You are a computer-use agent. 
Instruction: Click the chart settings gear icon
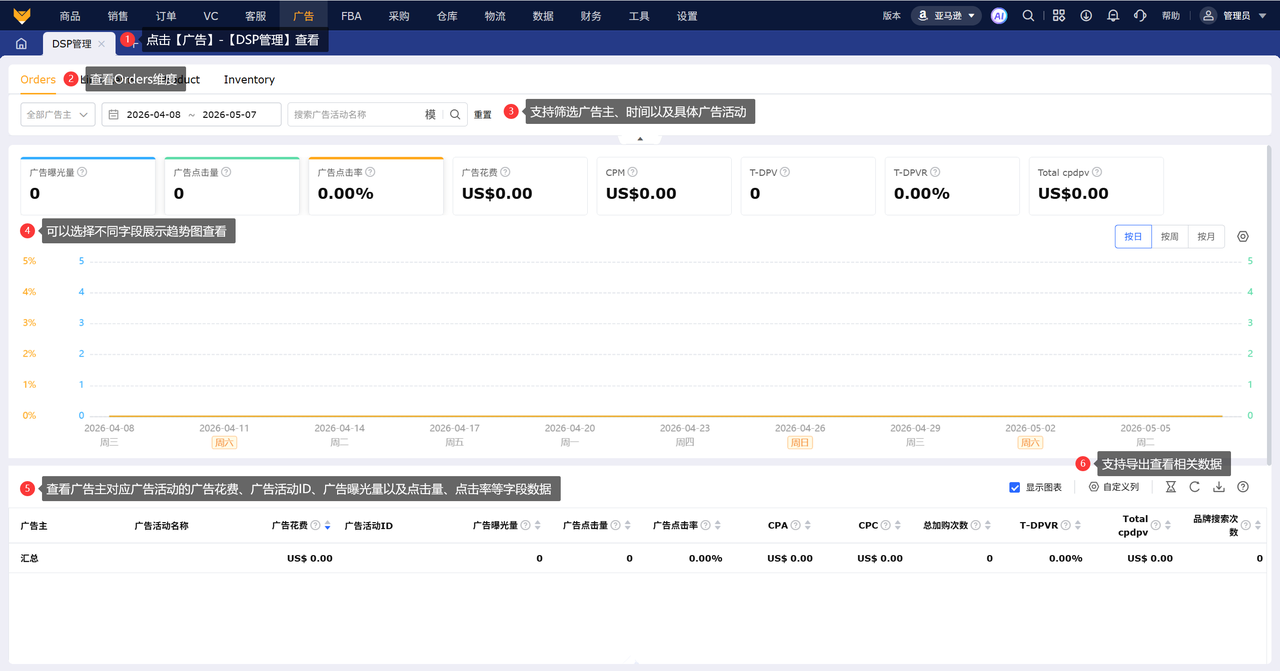click(1243, 237)
